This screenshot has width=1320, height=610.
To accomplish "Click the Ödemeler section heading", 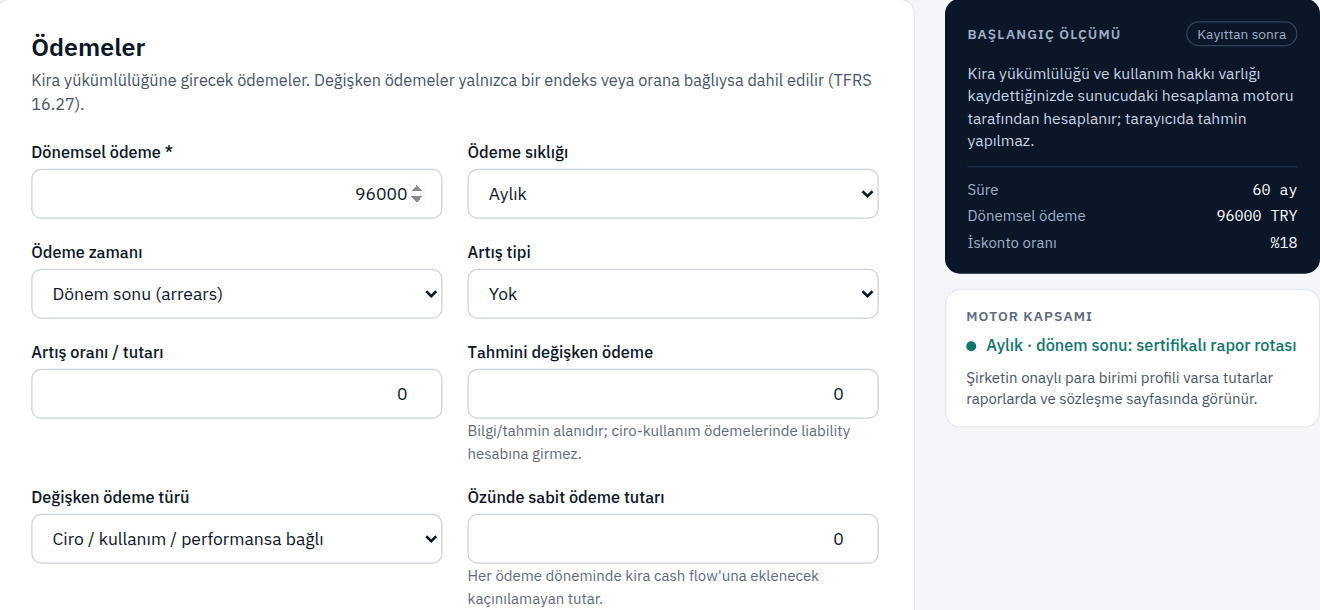I will (x=88, y=47).
